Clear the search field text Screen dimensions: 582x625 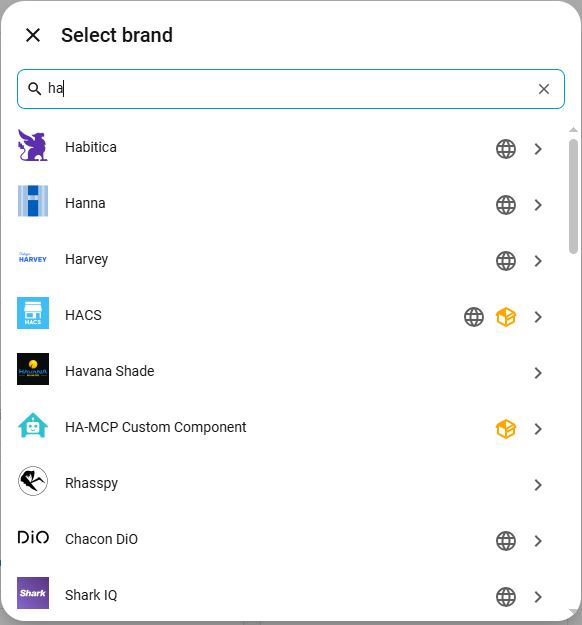(x=544, y=89)
